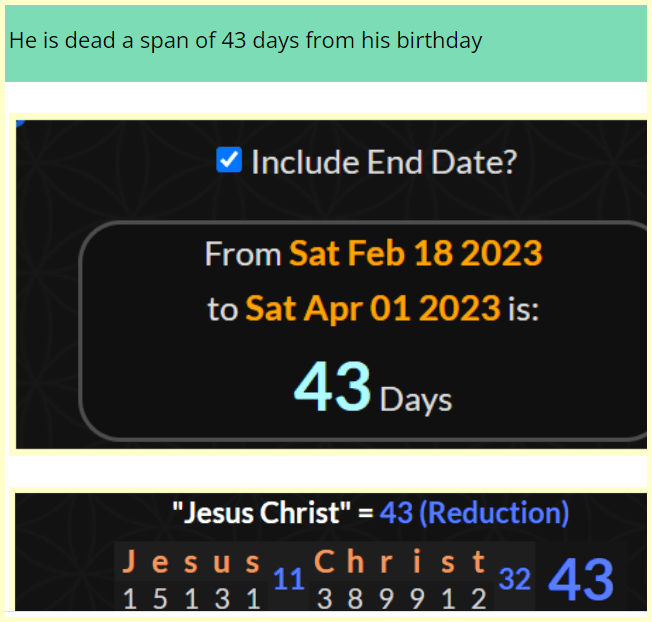Select the start date Sat Feb 18 2023
This screenshot has height=622, width=652.
click(416, 253)
